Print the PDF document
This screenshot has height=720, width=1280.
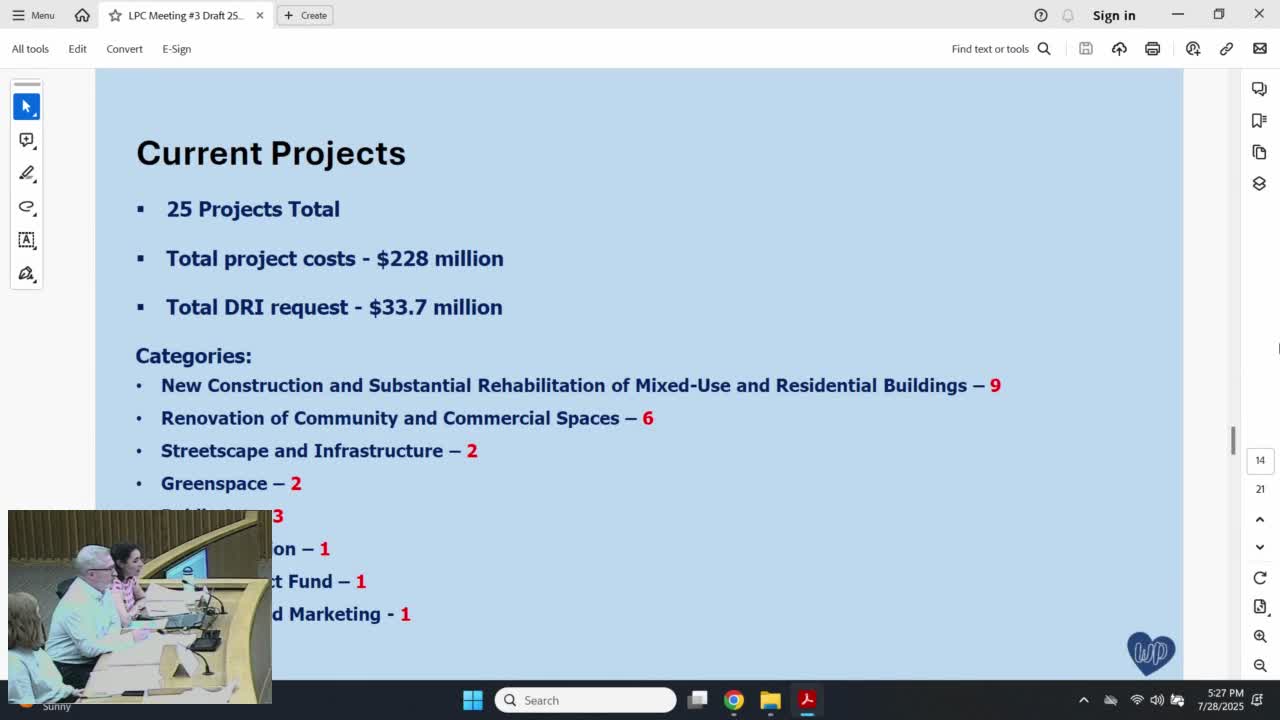(1153, 48)
